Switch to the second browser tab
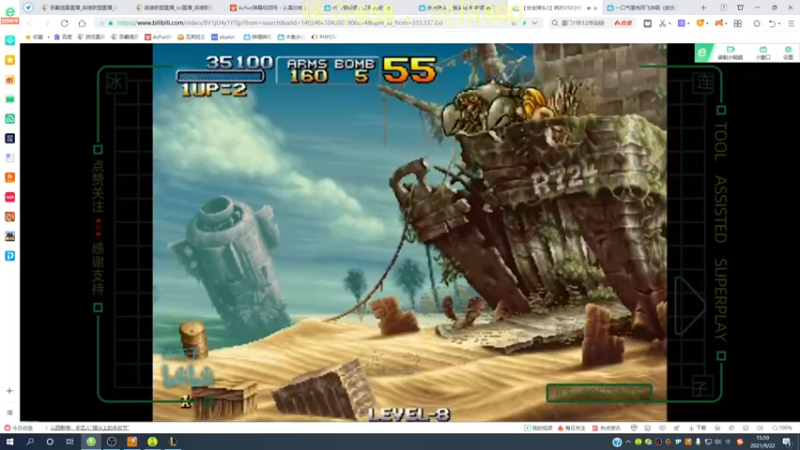 (176, 8)
